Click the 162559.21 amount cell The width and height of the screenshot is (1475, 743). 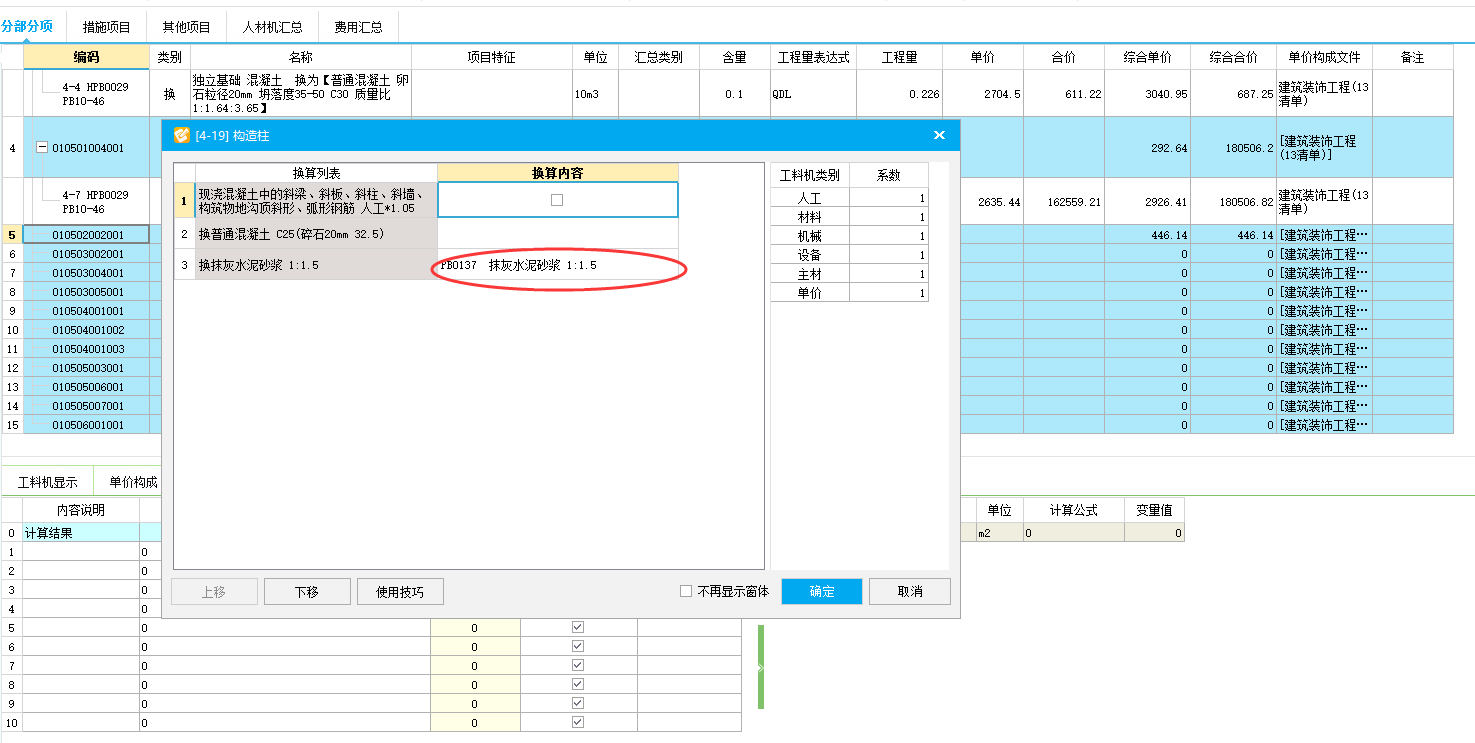click(1064, 202)
